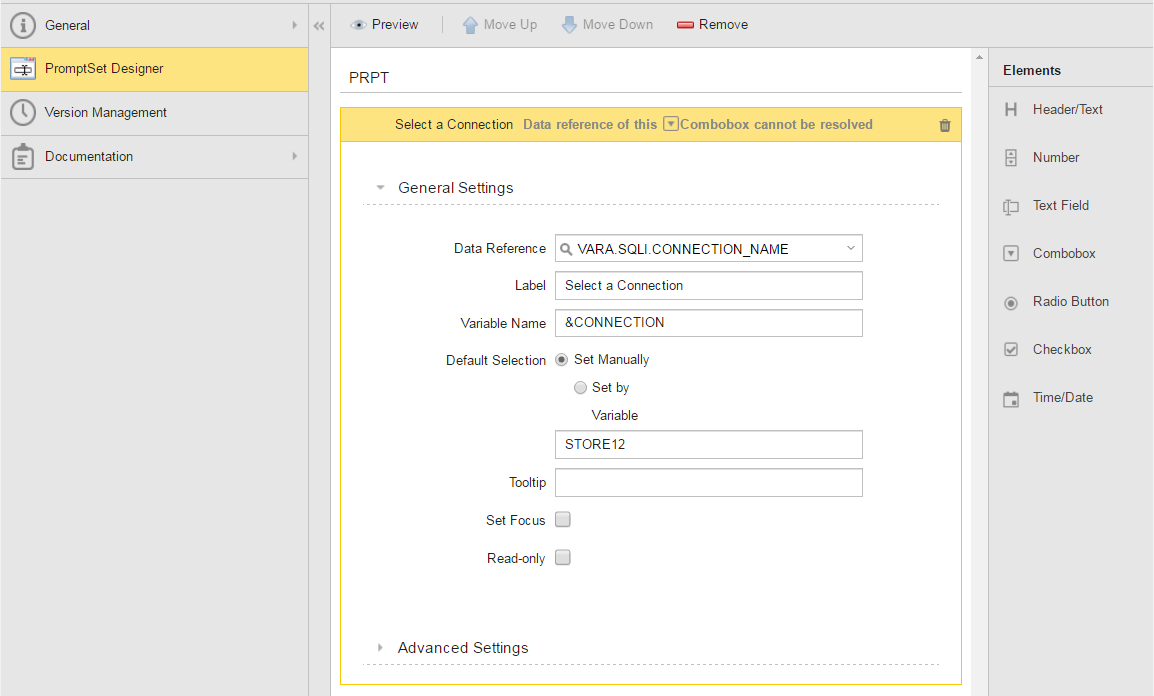This screenshot has width=1154, height=696.
Task: Enable the Set Focus checkbox
Action: pos(563,520)
